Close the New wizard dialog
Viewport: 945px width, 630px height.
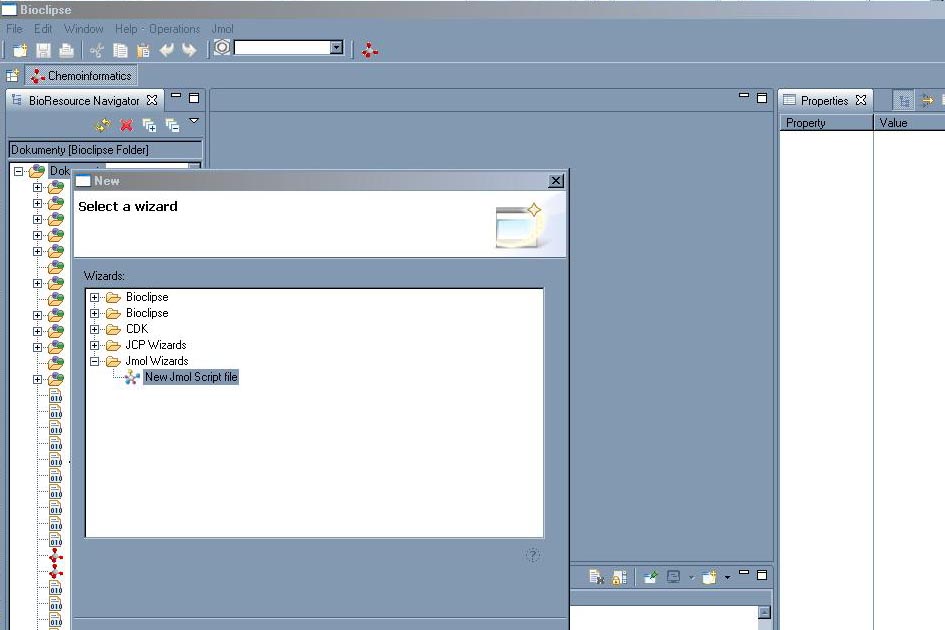click(x=556, y=181)
